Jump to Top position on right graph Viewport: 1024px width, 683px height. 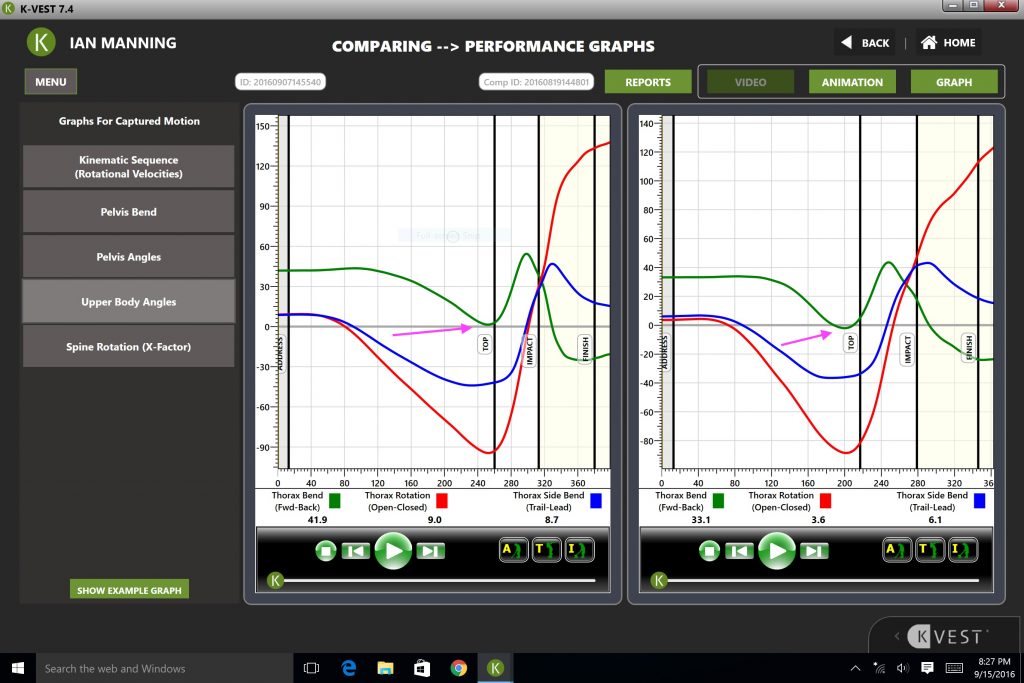pyautogui.click(x=929, y=550)
